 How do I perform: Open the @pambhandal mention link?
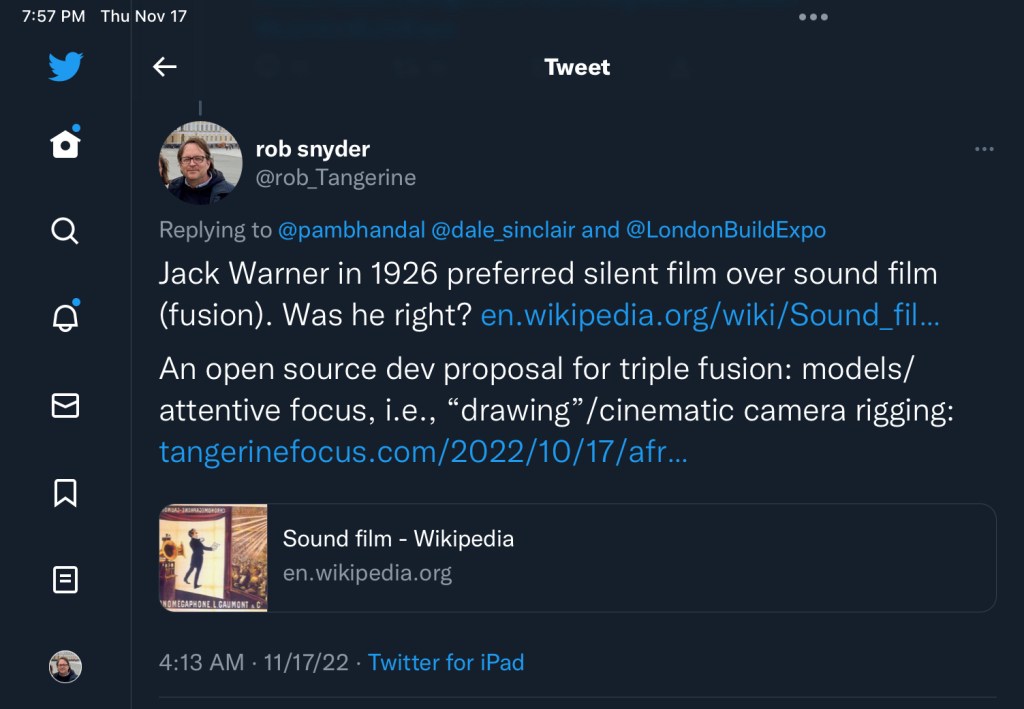[351, 230]
